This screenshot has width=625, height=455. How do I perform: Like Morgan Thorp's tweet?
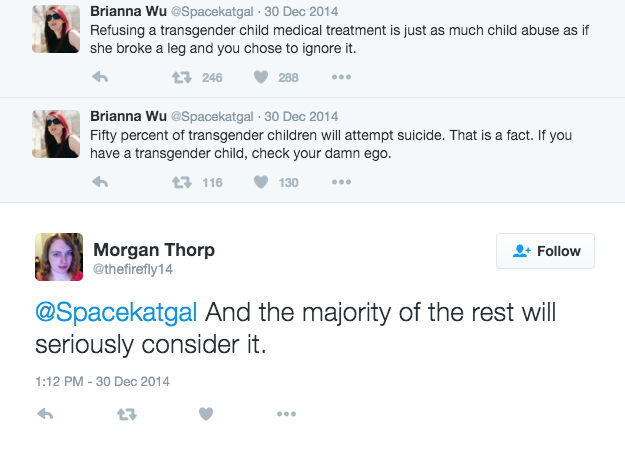pyautogui.click(x=206, y=414)
